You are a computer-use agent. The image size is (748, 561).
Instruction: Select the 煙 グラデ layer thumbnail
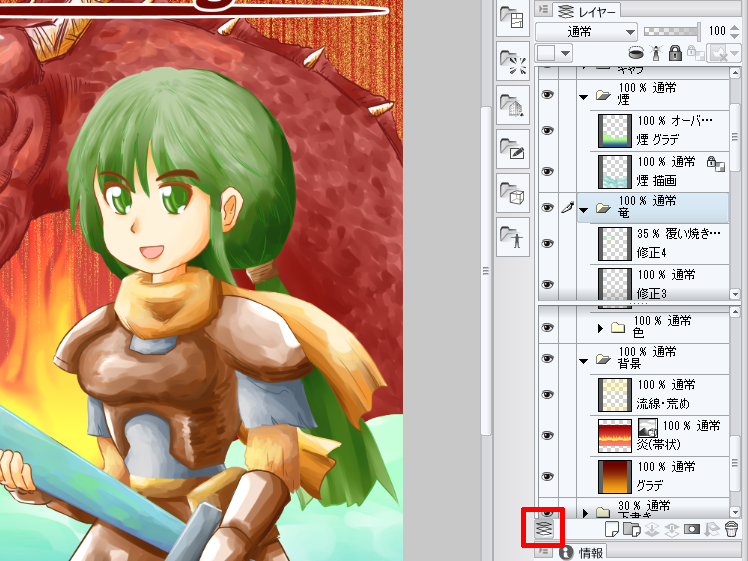[615, 131]
